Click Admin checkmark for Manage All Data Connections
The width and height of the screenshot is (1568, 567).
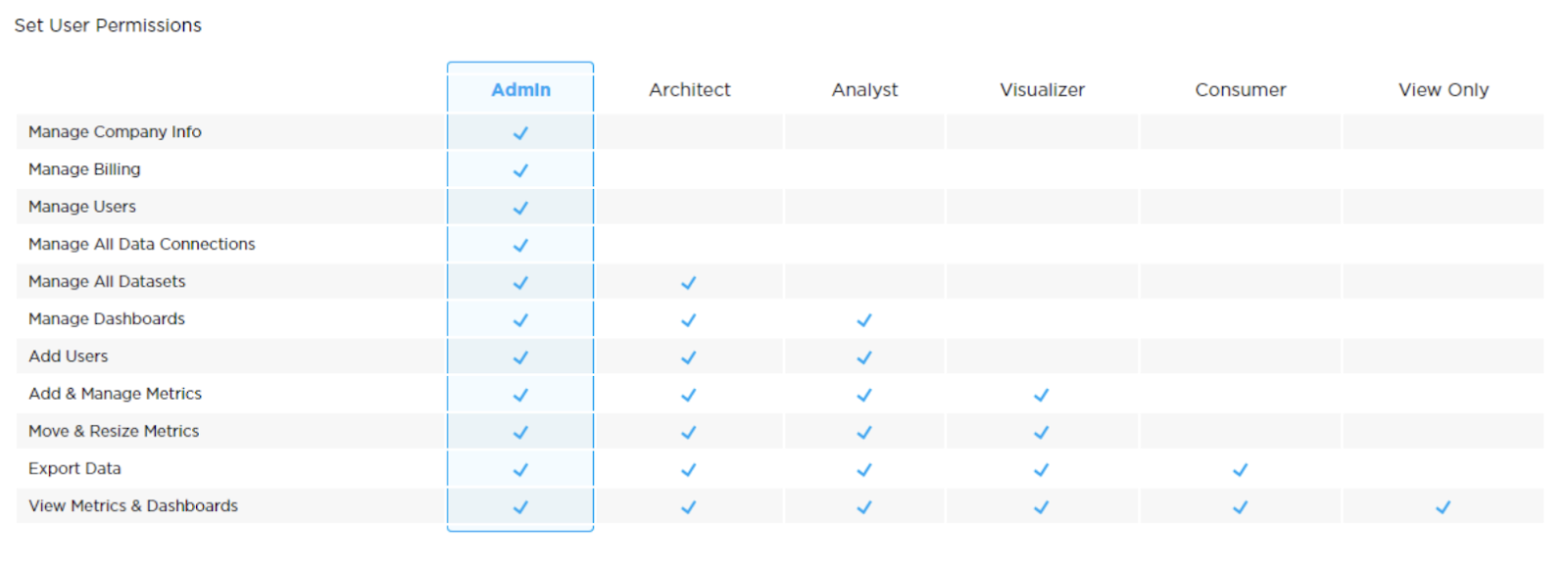click(x=520, y=246)
